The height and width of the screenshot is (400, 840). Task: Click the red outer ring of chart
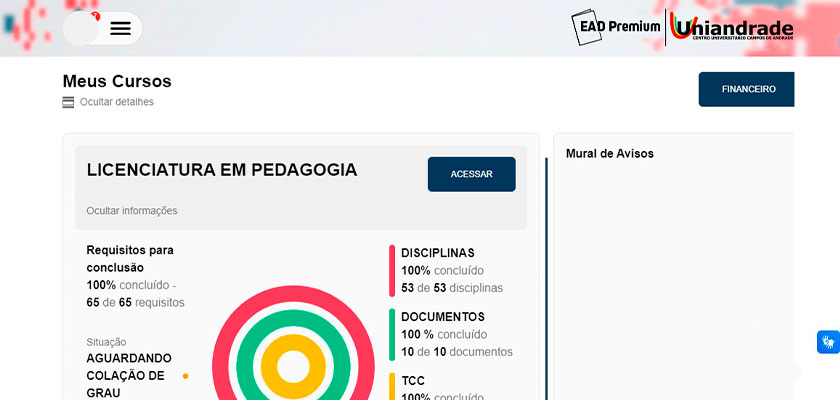[225, 322]
